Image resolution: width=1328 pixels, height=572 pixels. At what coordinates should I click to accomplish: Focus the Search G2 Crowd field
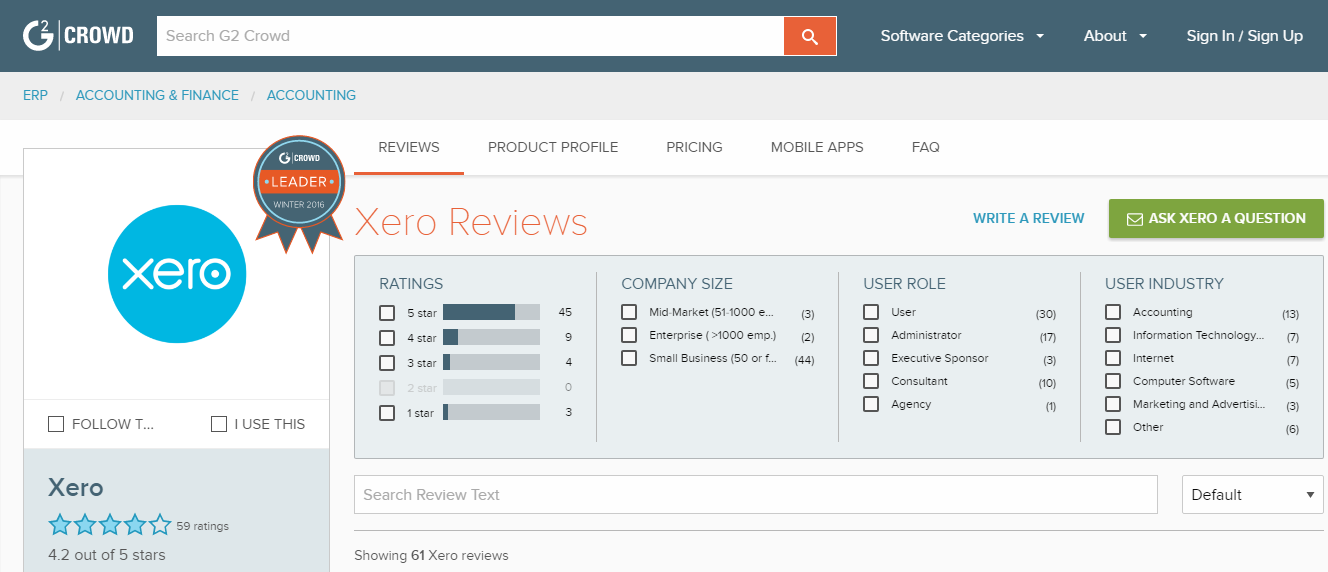tap(470, 36)
